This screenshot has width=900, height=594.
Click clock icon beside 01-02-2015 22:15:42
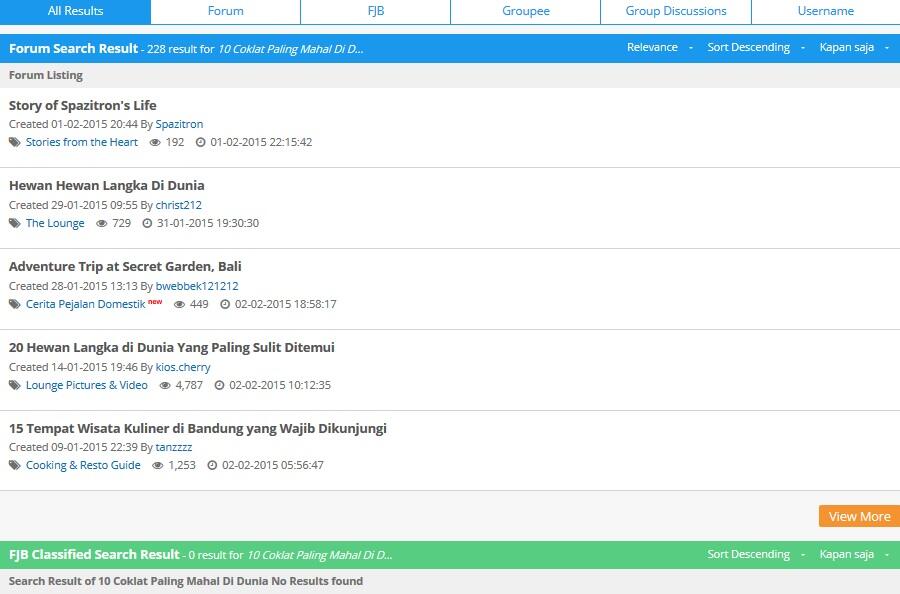click(200, 142)
